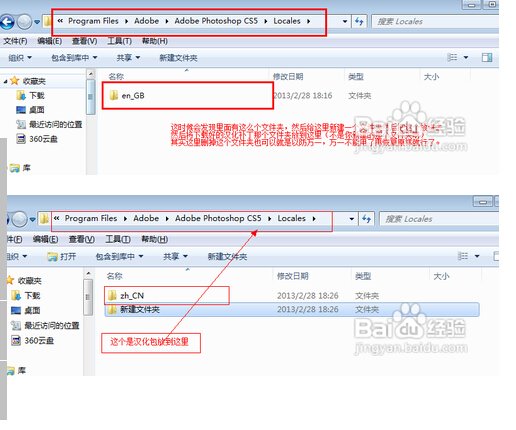Open the 工具(T) menu in the top window
516x430 pixels.
pos(119,41)
